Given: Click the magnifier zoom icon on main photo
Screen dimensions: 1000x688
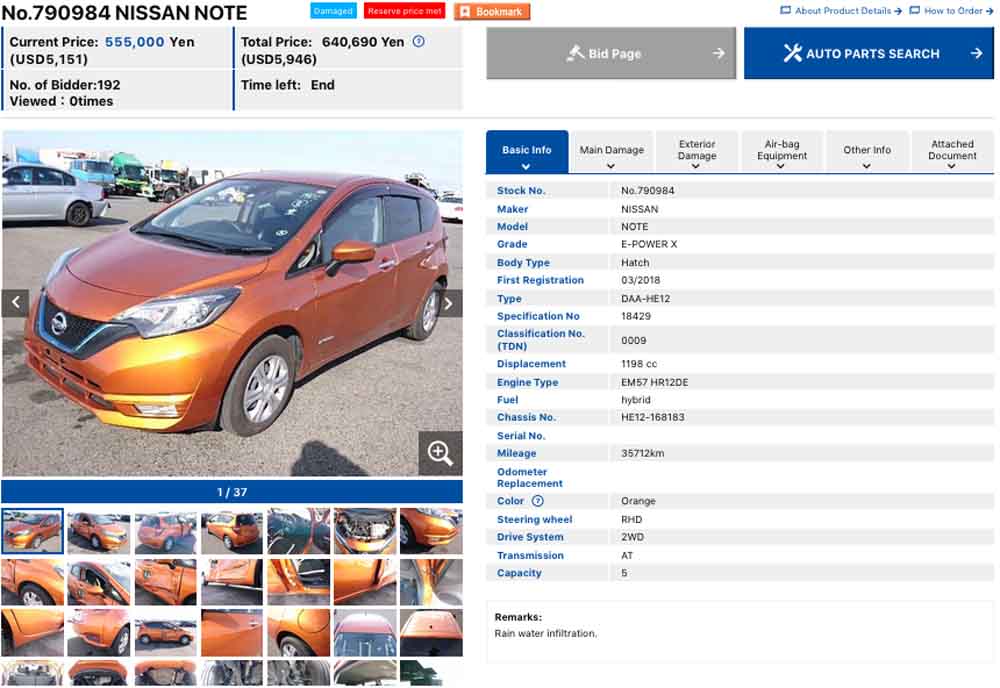Looking at the screenshot, I should pyautogui.click(x=440, y=453).
